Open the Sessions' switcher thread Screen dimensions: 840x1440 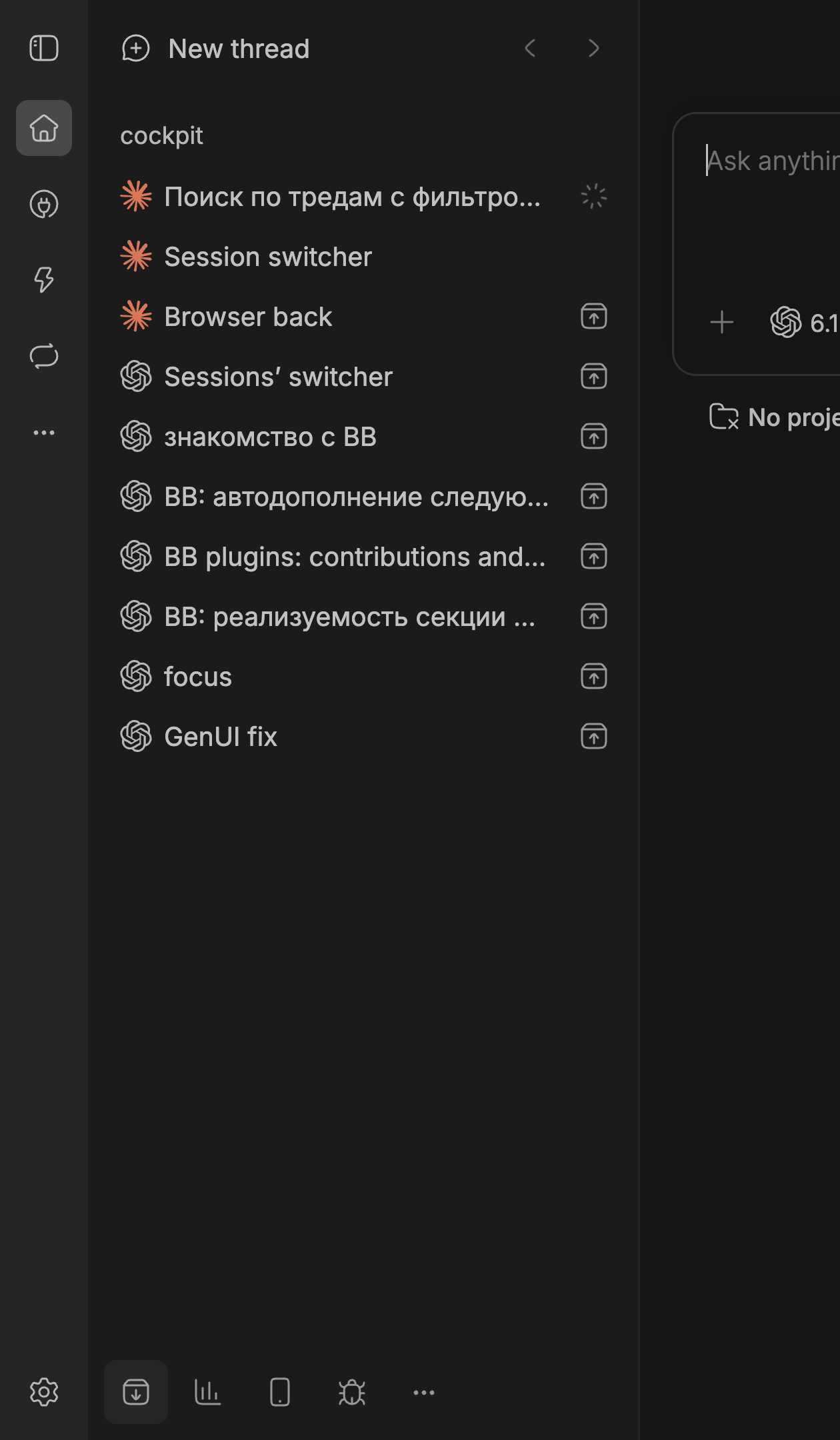(363, 377)
